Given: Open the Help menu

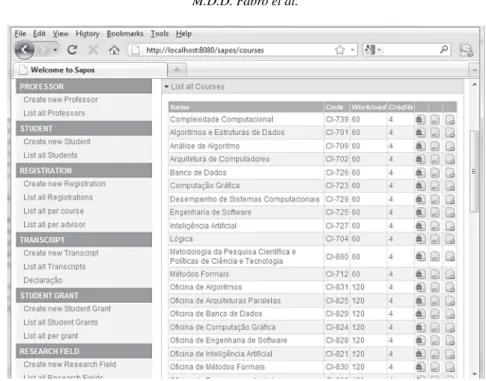Looking at the screenshot, I should tap(184, 34).
